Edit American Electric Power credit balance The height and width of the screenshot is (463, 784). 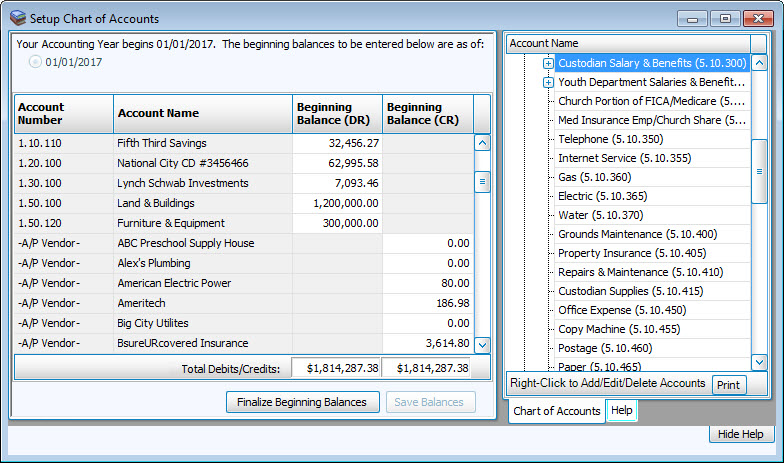[427, 283]
